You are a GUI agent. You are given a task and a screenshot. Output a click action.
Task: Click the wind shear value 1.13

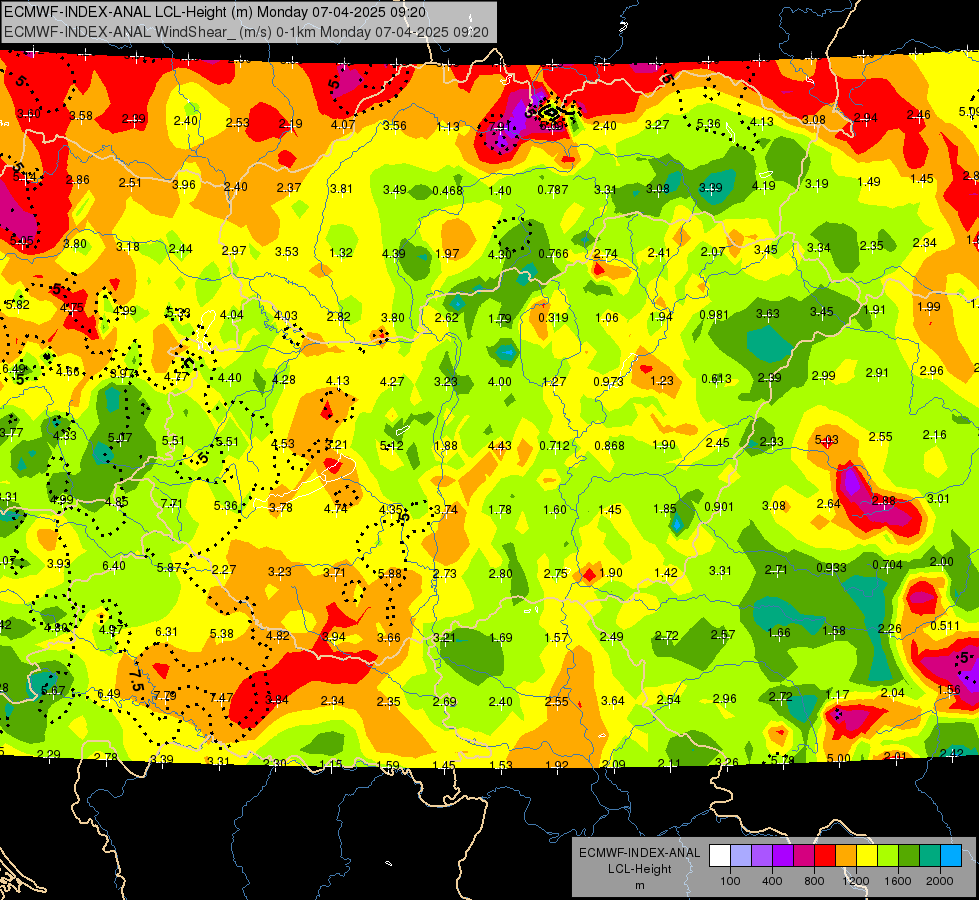click(448, 127)
